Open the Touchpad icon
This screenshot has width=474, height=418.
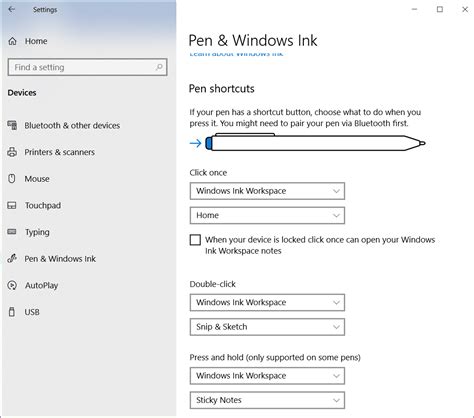12,205
